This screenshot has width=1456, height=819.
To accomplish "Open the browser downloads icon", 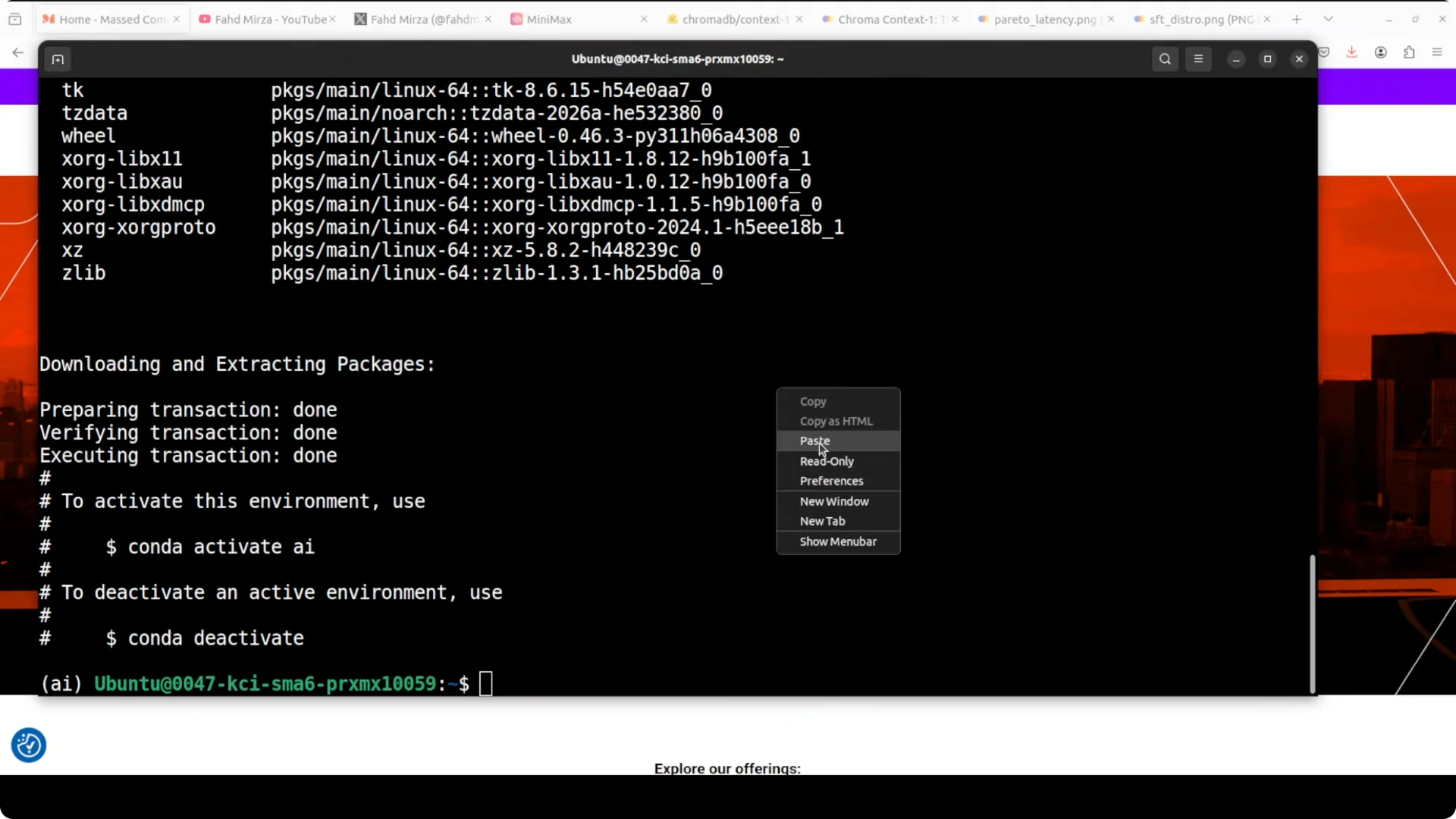I will (x=1351, y=52).
